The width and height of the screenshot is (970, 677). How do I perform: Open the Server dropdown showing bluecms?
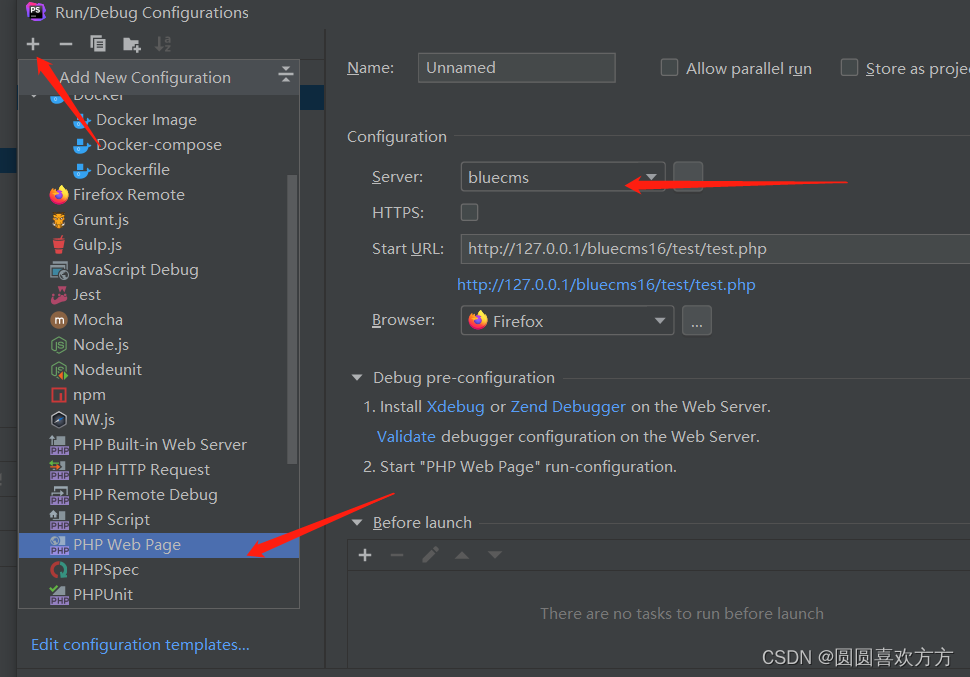[x=563, y=177]
